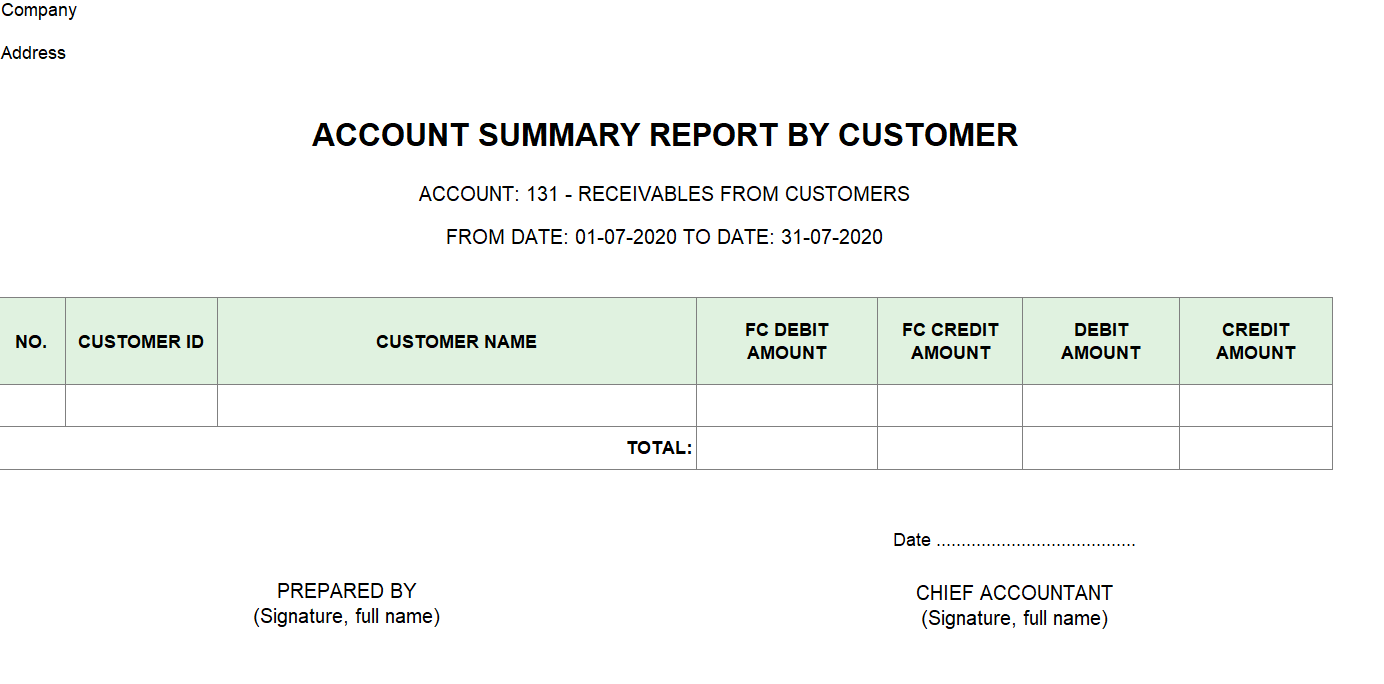The width and height of the screenshot is (1384, 684).
Task: Select the Credit Amount header cell
Action: pyautogui.click(x=1256, y=341)
